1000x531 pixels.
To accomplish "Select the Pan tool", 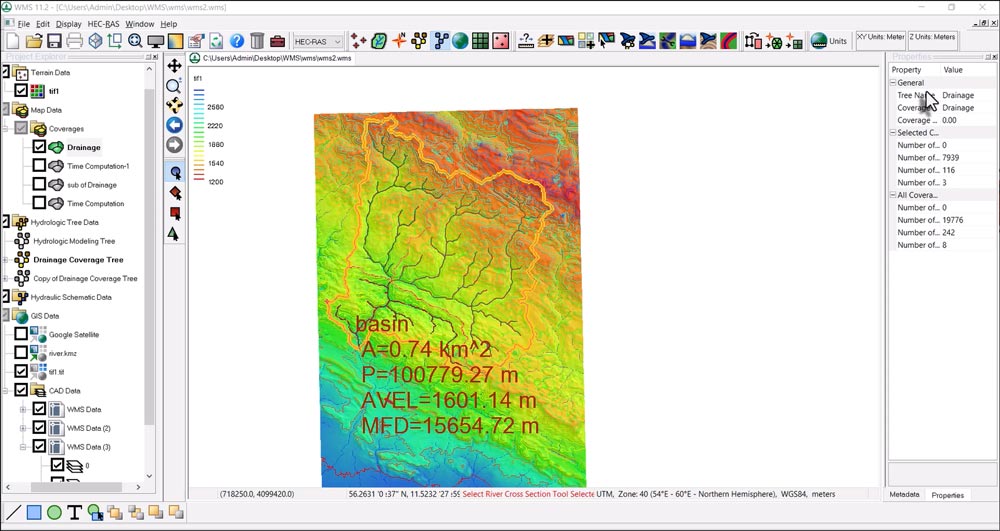I will (174, 66).
